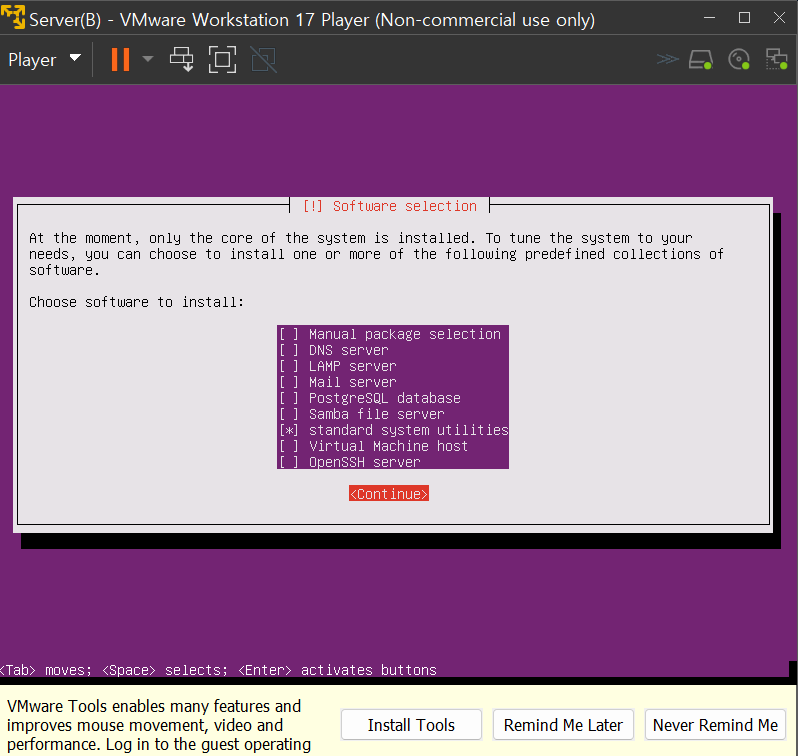This screenshot has width=798, height=756.
Task: Click the Server(B) window title text
Action: click(312, 20)
